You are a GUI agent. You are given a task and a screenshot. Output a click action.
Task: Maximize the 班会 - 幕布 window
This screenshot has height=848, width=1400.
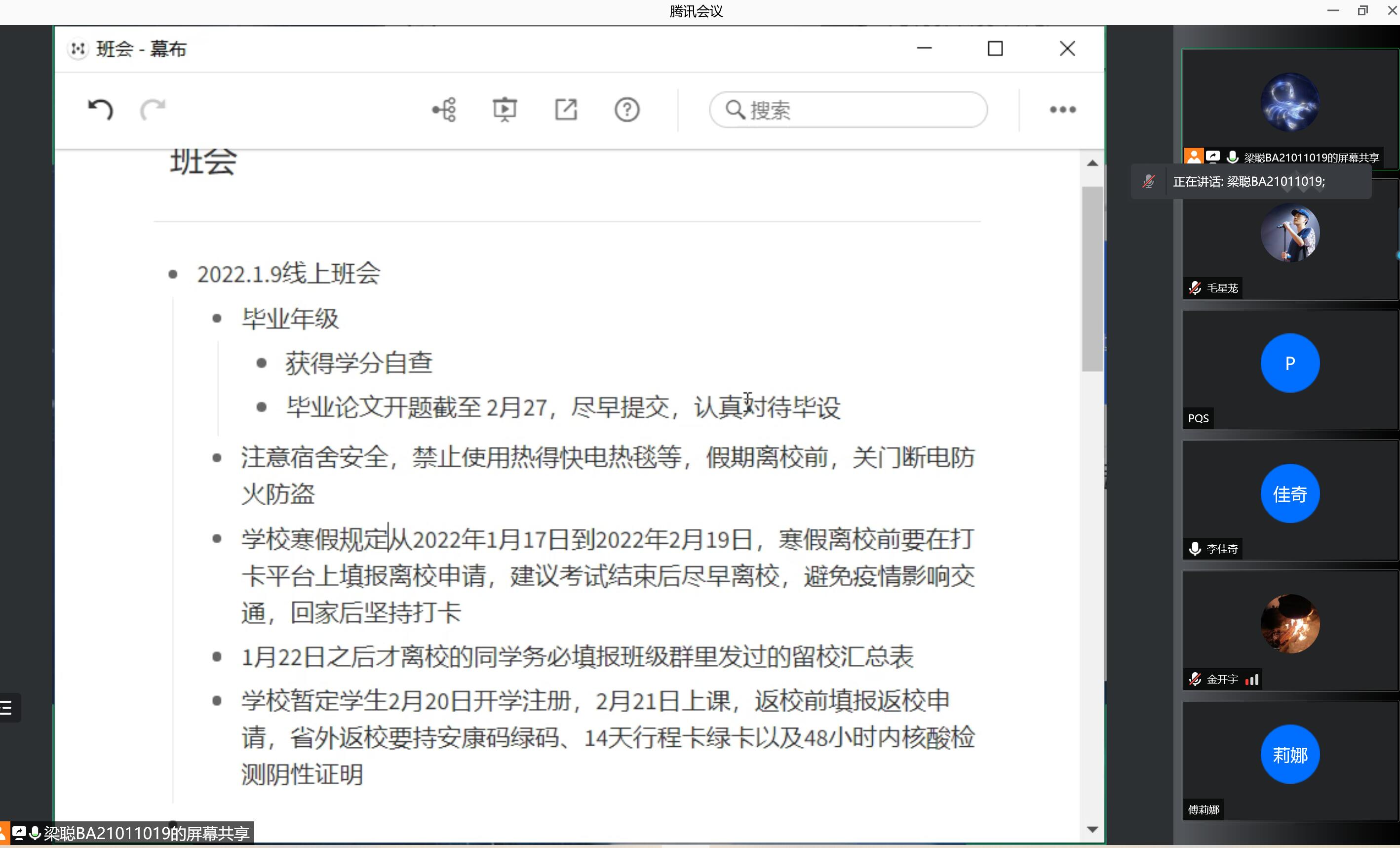coord(995,49)
